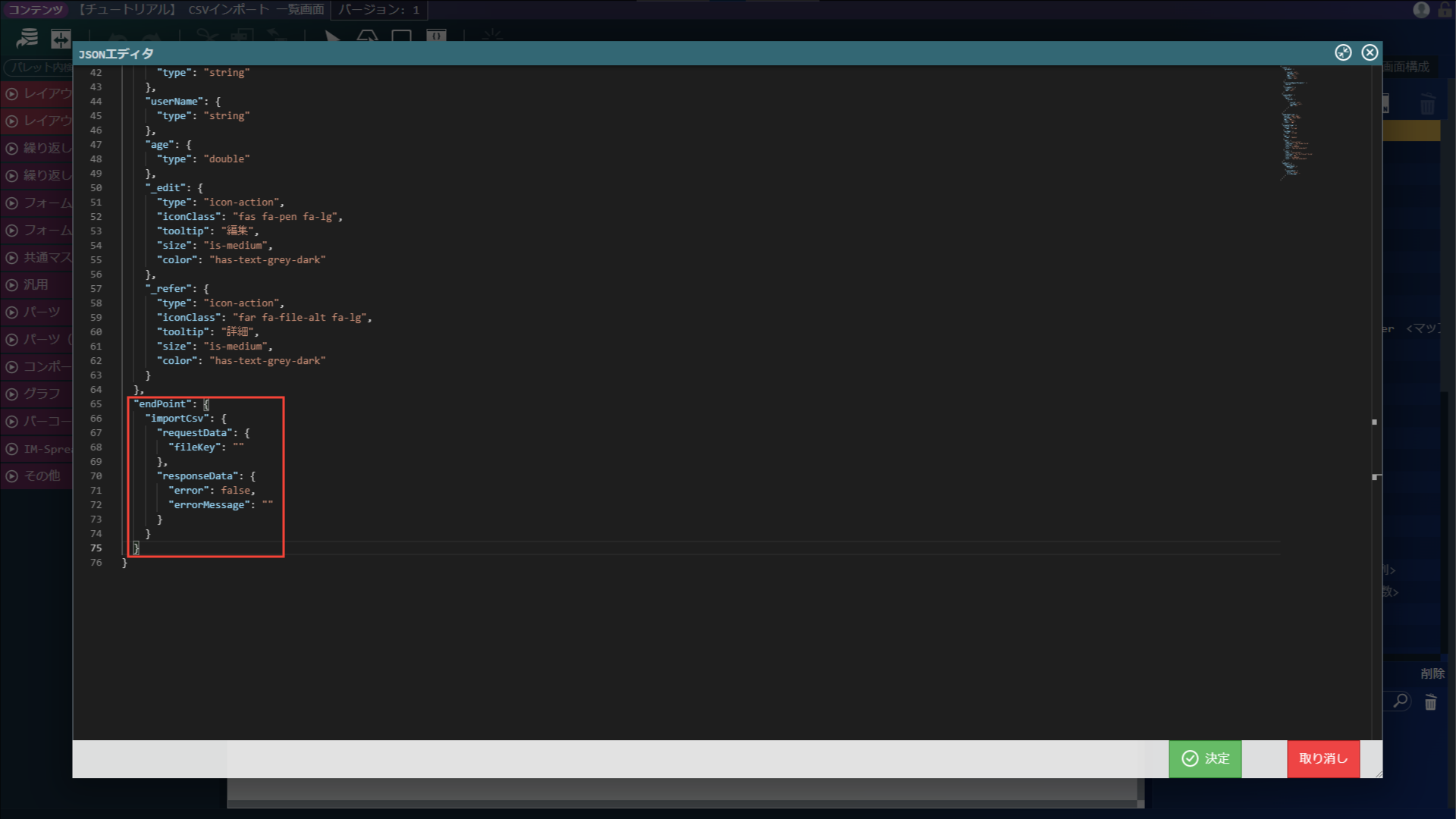1456x819 pixels.
Task: Expand the グラフ palette category
Action: [36, 394]
